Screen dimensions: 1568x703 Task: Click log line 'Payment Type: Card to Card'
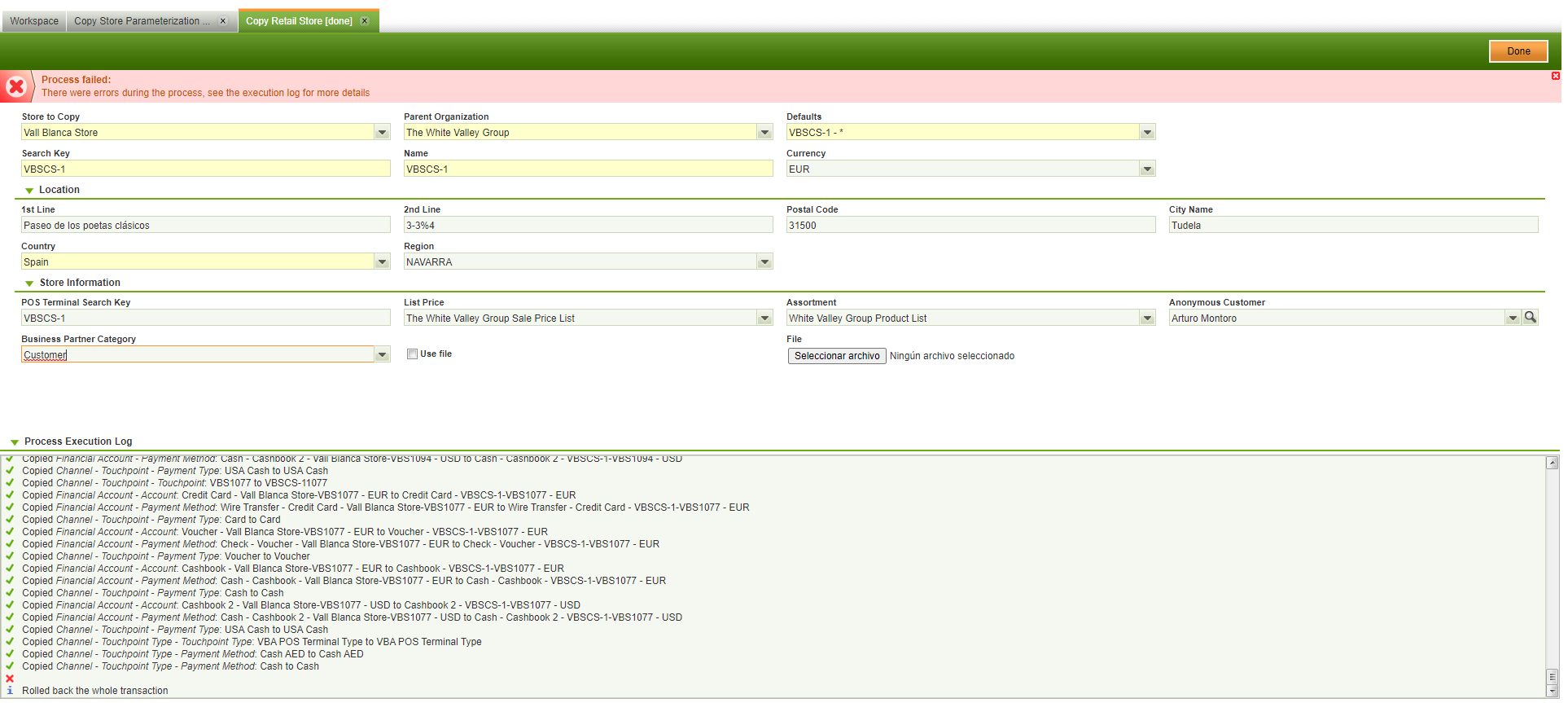click(x=151, y=520)
